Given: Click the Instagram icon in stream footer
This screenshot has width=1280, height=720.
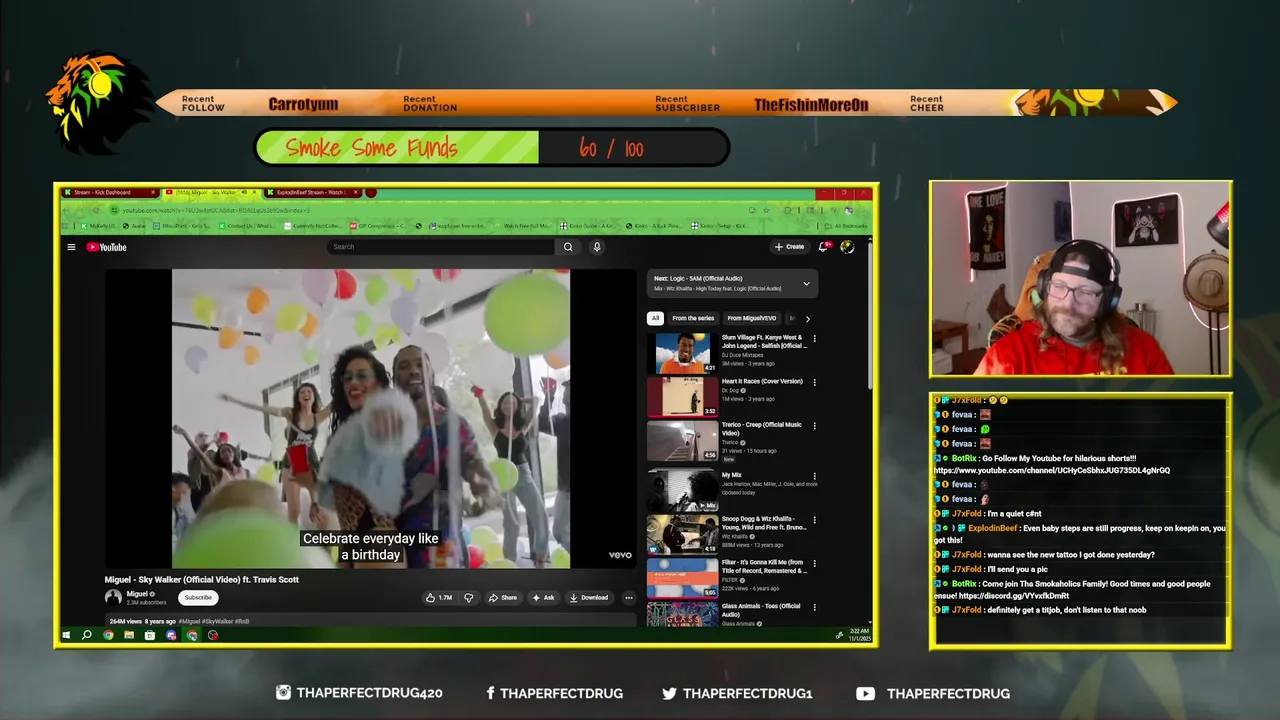Looking at the screenshot, I should 283,692.
